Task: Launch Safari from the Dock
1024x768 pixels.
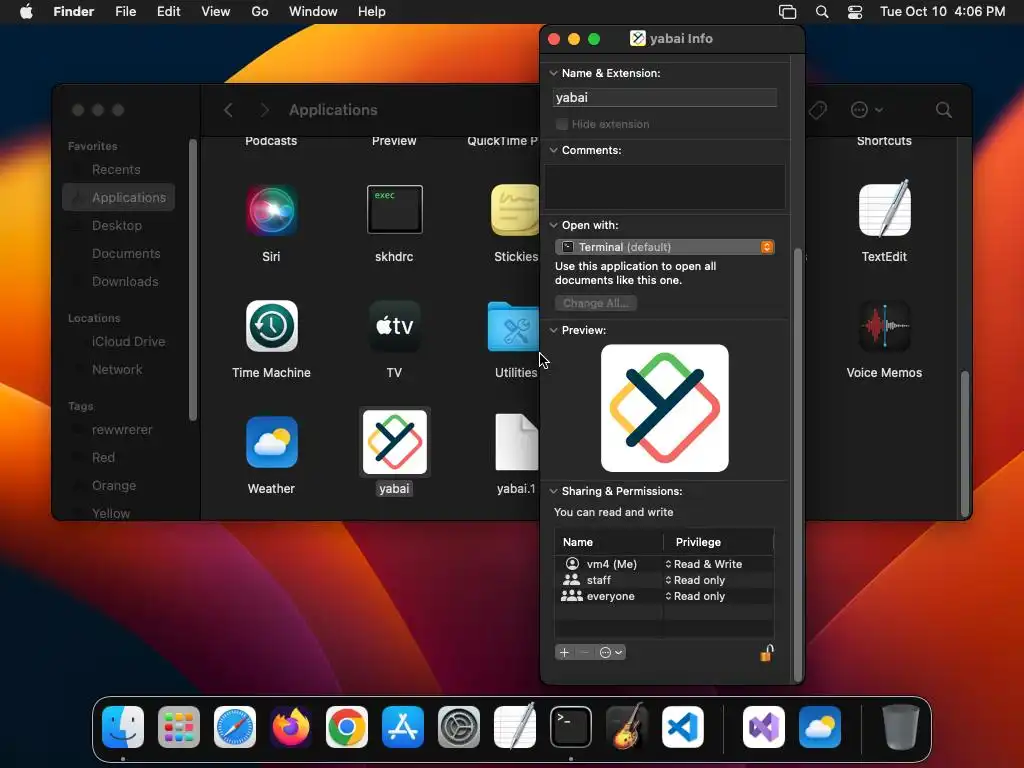Action: (x=234, y=727)
